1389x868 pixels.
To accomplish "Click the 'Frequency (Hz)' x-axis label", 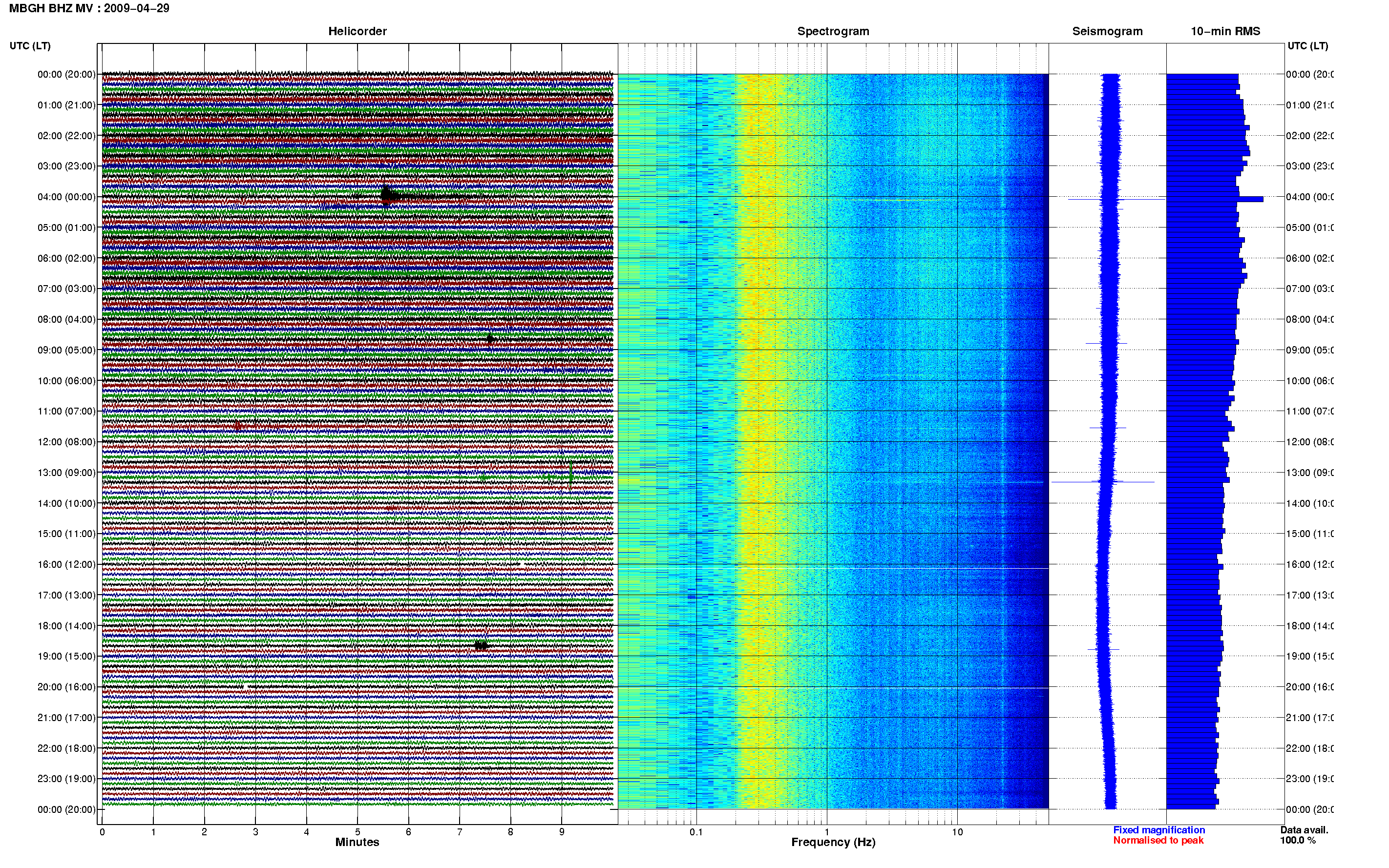I will pyautogui.click(x=833, y=842).
